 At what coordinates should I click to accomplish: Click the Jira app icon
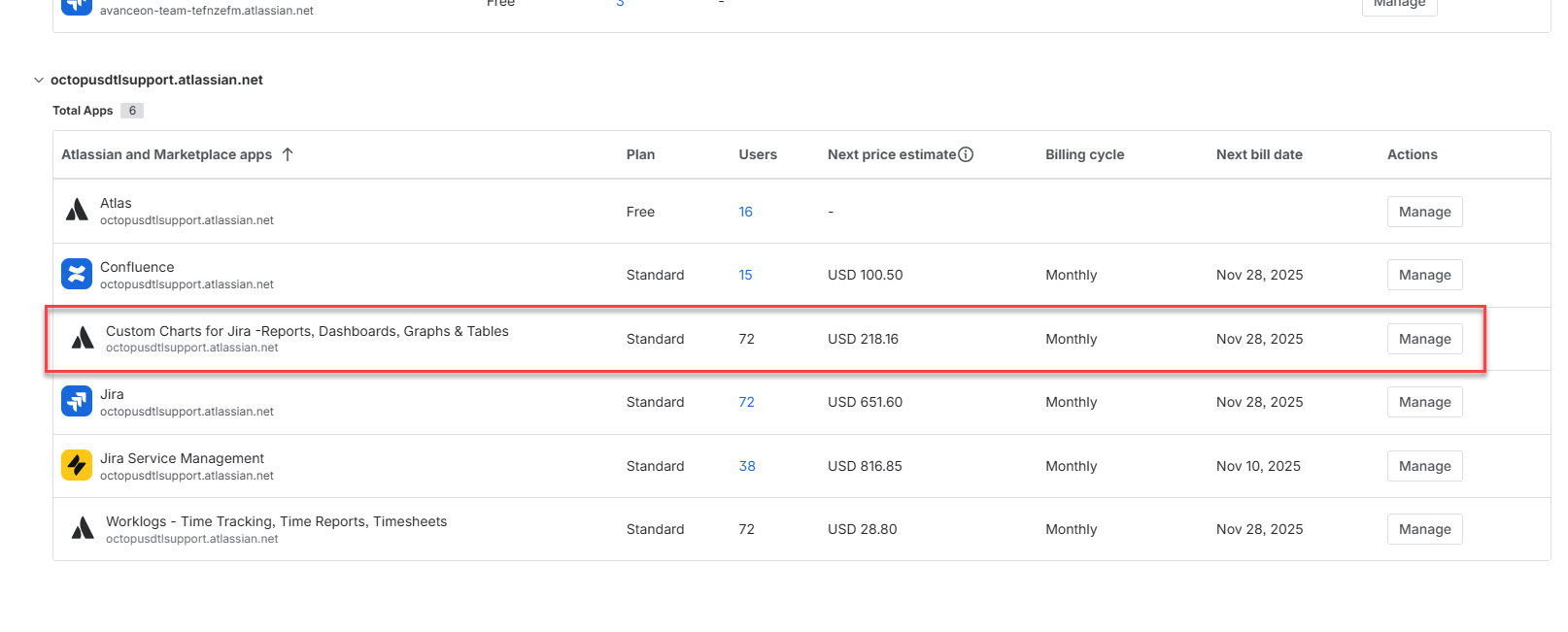point(77,401)
